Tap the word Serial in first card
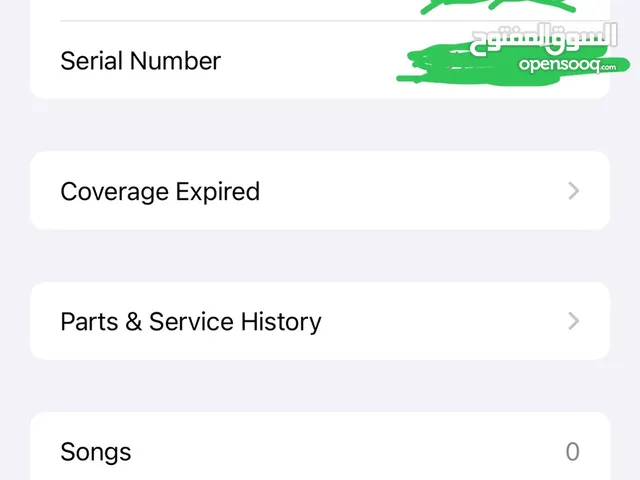This screenshot has width=640, height=480. [x=92, y=61]
